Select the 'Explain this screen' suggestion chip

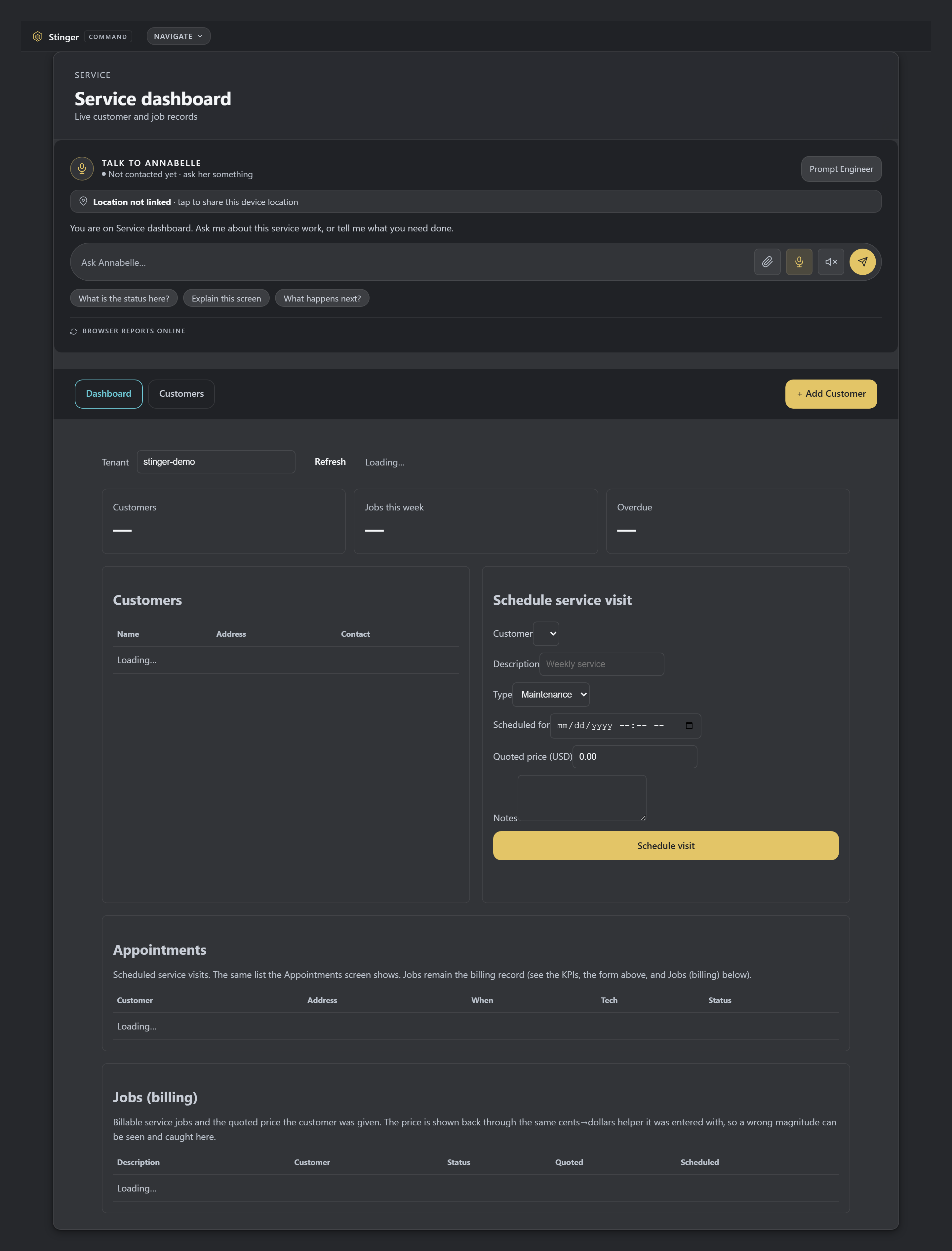(226, 298)
